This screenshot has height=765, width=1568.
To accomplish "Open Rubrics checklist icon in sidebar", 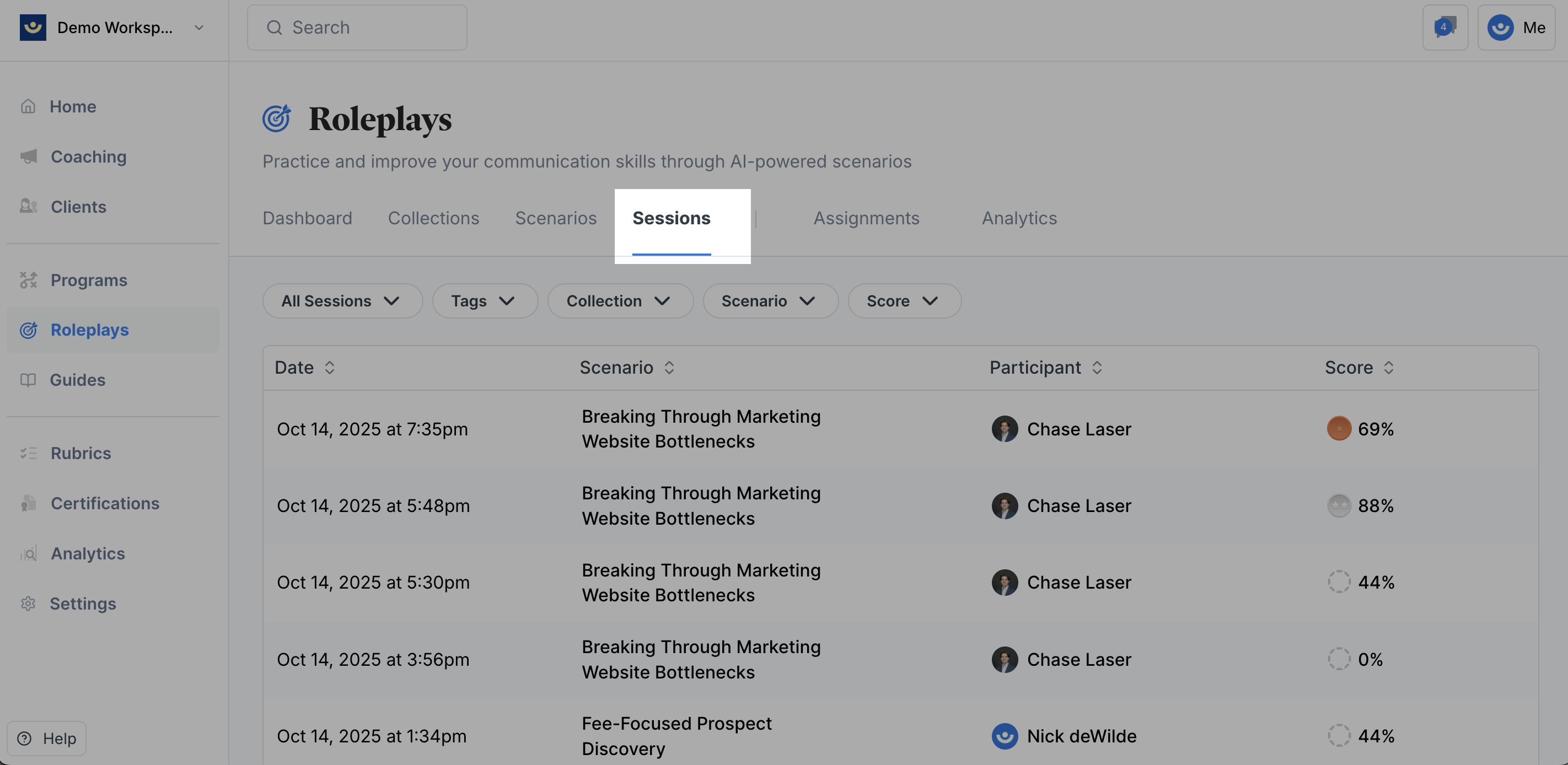I will [x=28, y=454].
